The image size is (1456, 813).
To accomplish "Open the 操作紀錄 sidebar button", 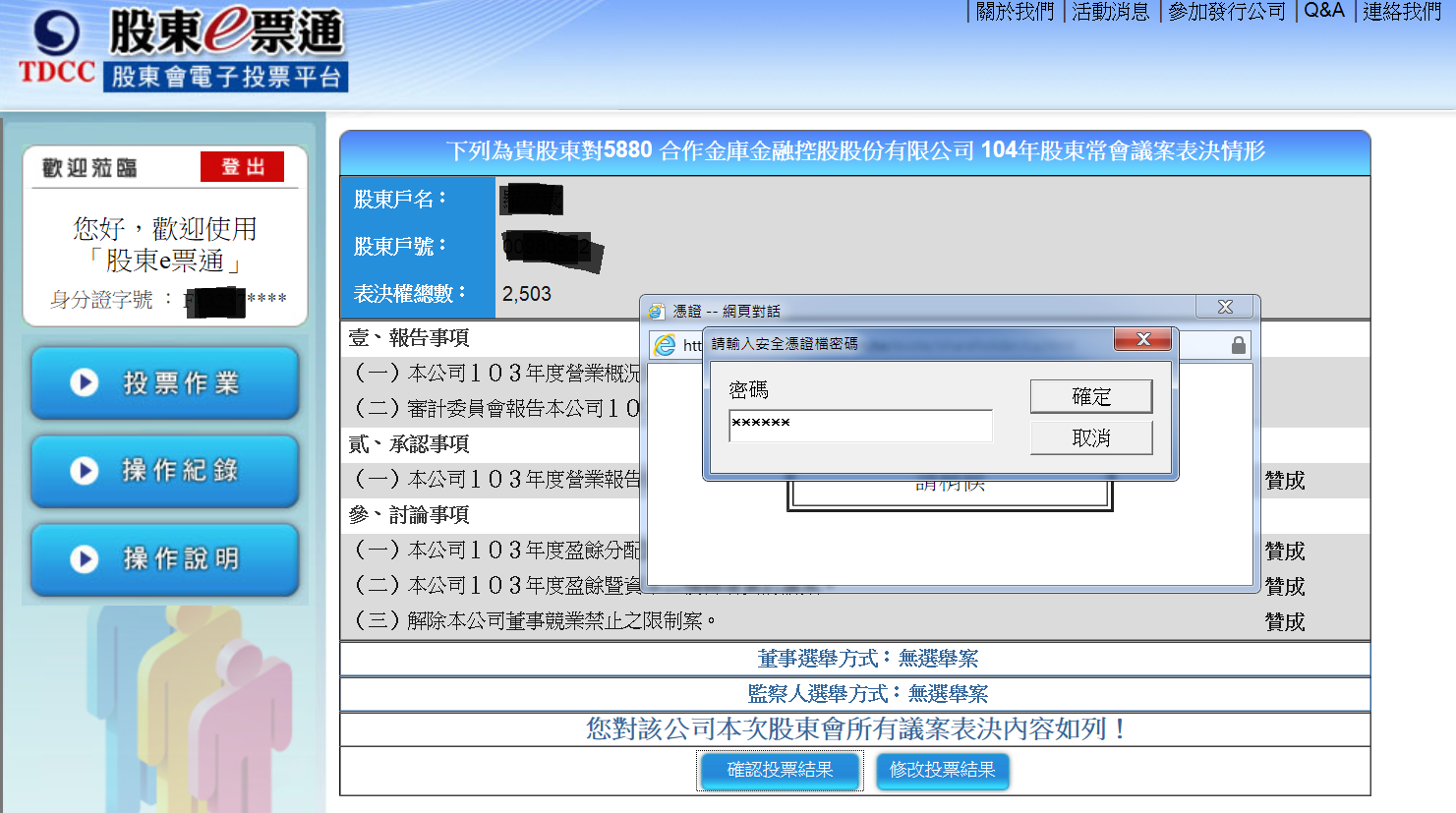I will [x=165, y=471].
